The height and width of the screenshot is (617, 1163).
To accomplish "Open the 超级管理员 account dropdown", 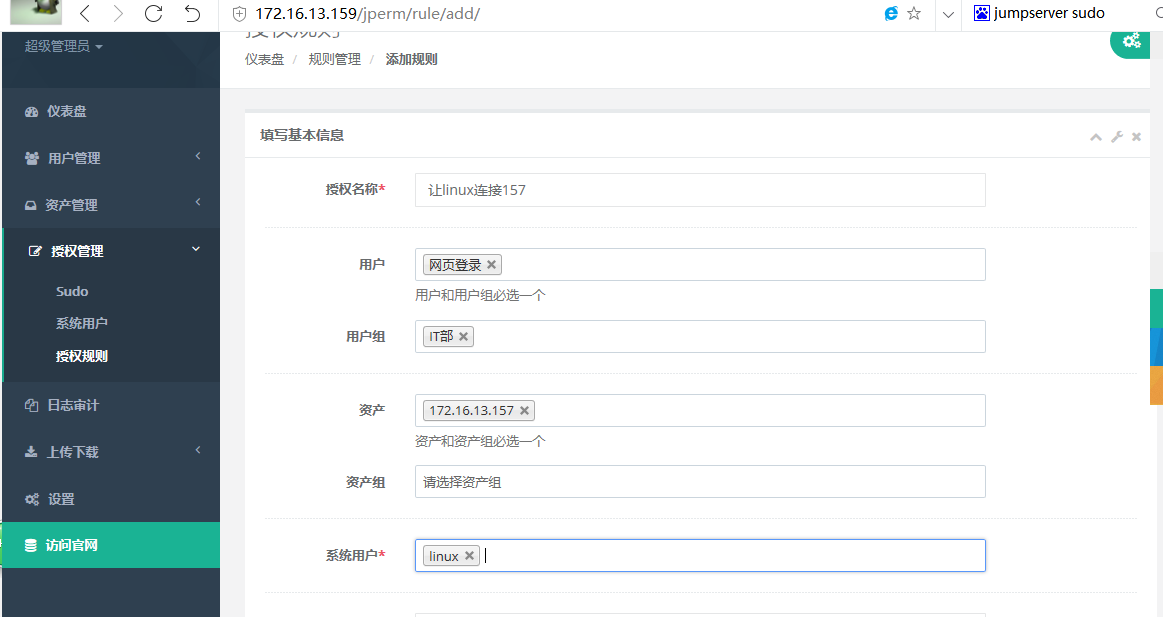I will coord(64,46).
